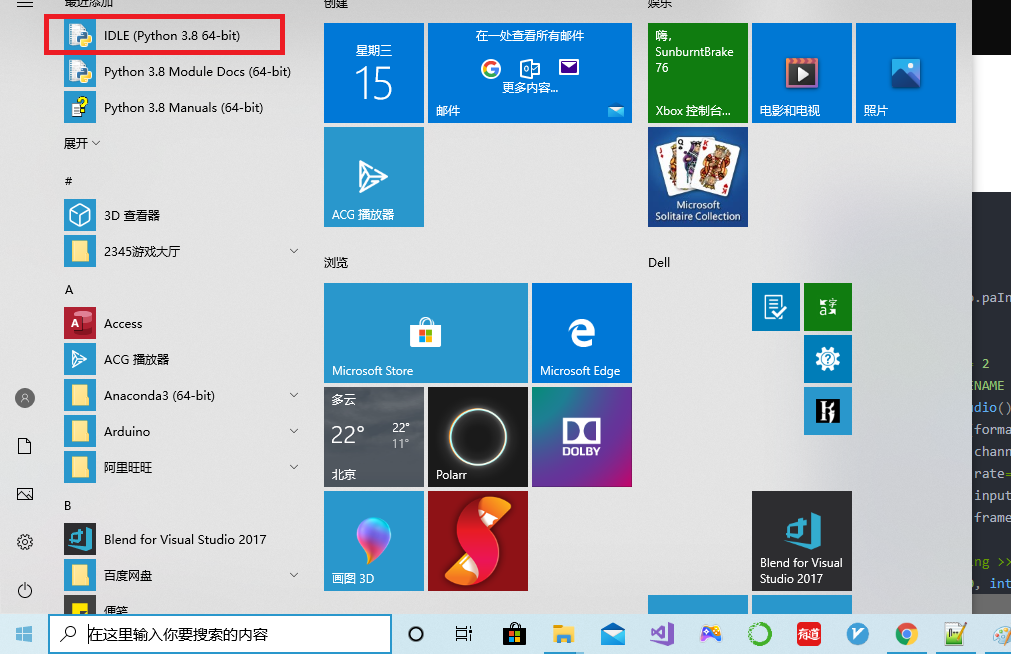The height and width of the screenshot is (654, 1011).
Task: Open the Polarr tile
Action: tap(478, 437)
